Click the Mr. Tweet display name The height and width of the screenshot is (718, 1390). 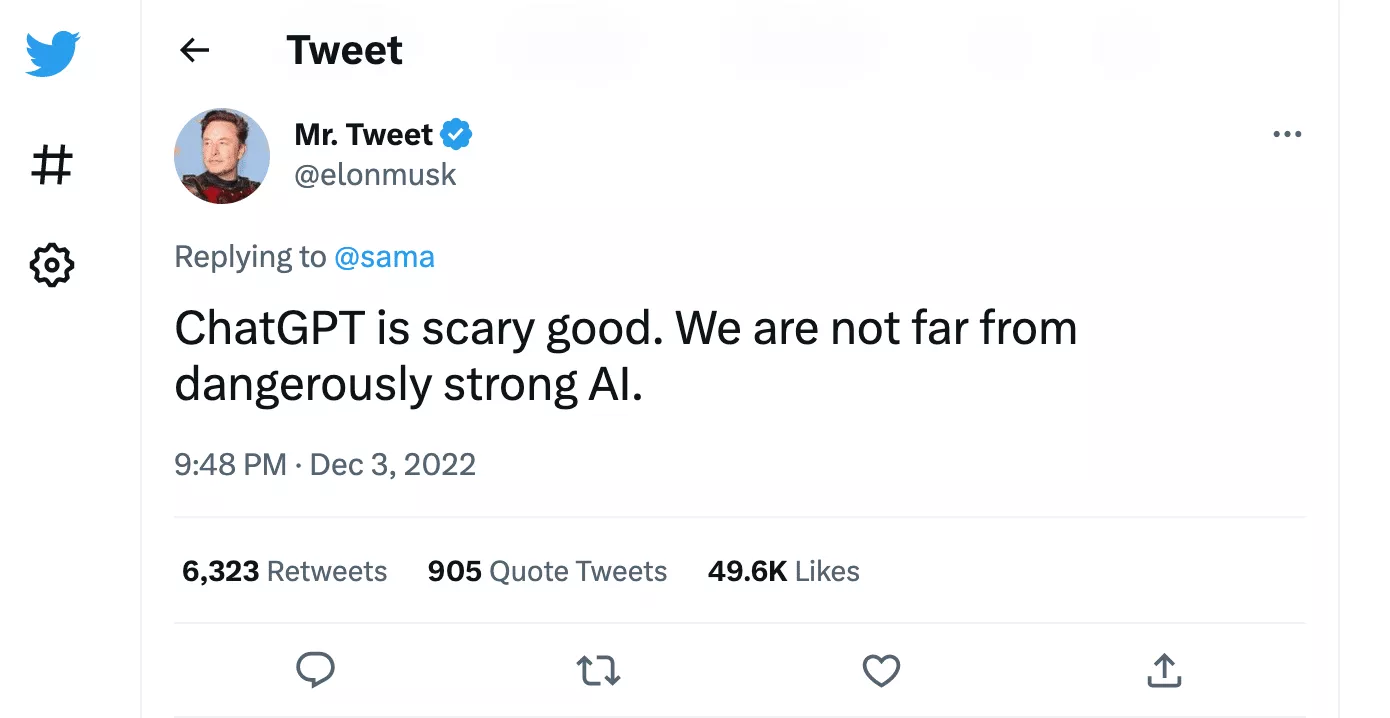tap(363, 134)
